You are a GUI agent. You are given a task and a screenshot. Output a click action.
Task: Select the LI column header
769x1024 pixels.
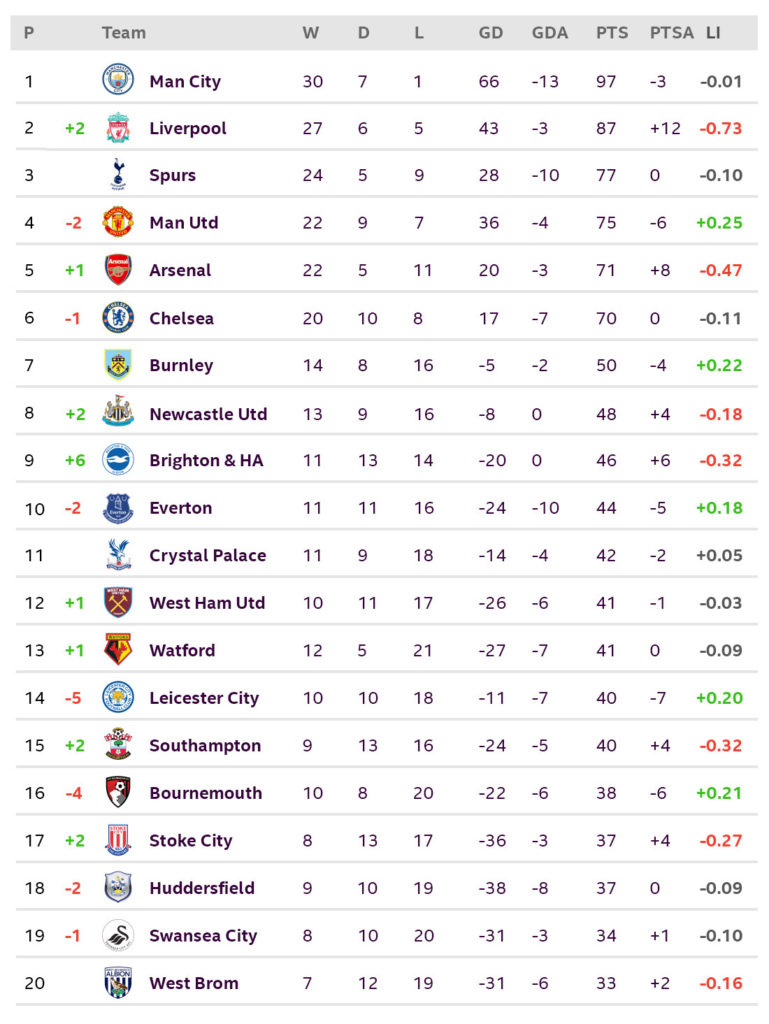714,33
